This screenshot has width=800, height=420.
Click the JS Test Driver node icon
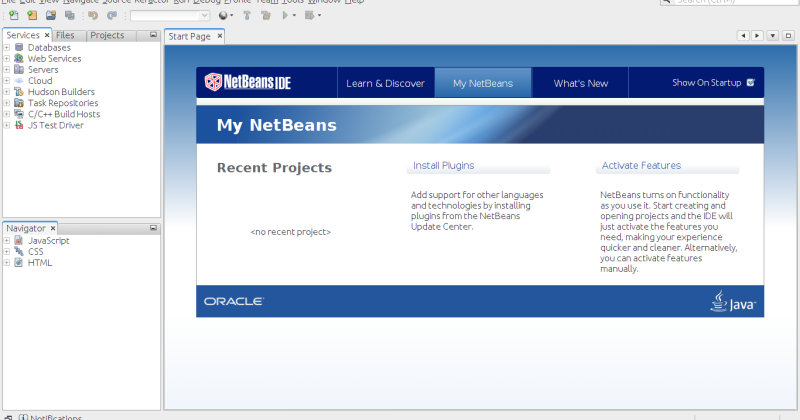(x=19, y=125)
